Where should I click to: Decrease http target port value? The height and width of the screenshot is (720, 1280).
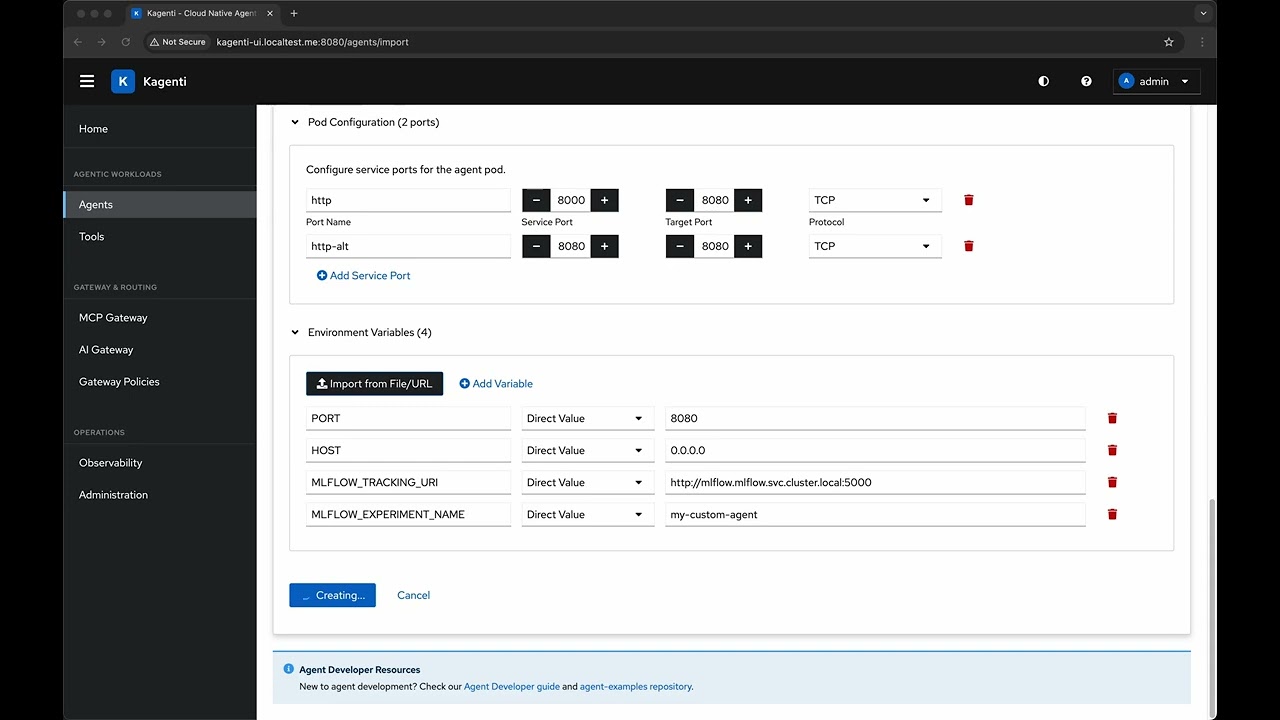coord(680,200)
